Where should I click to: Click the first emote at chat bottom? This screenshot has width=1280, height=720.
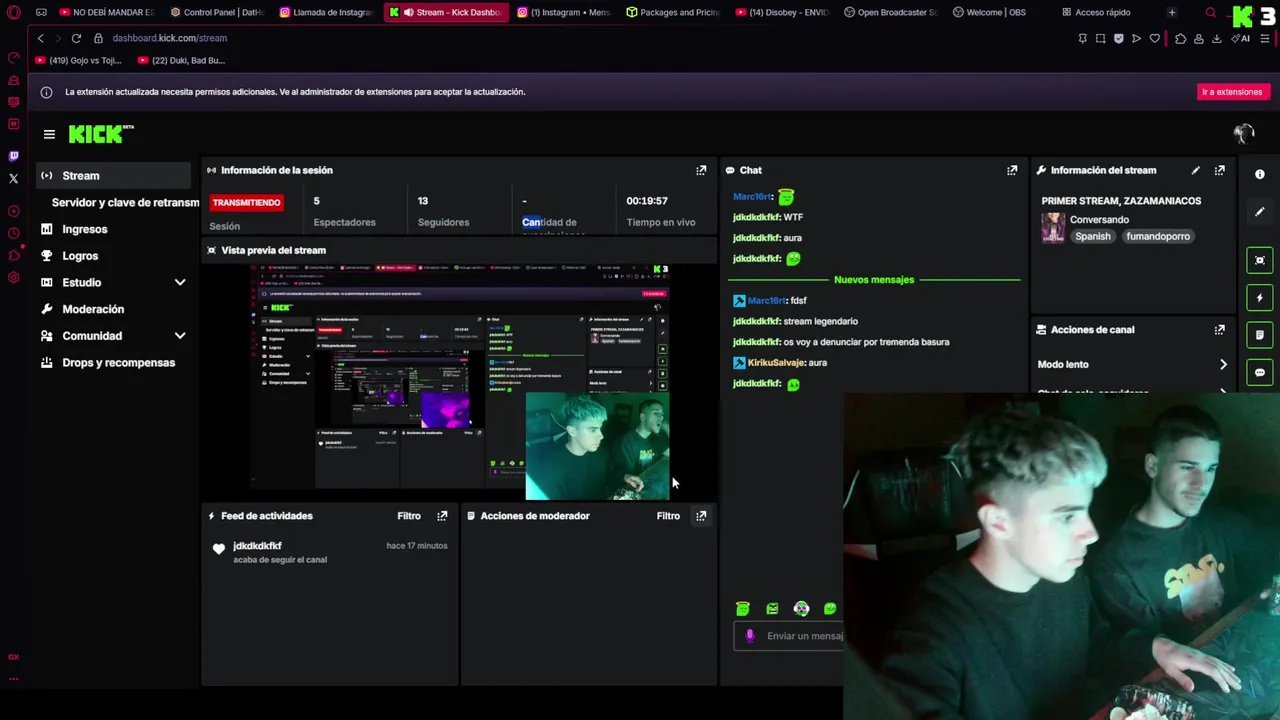point(742,608)
